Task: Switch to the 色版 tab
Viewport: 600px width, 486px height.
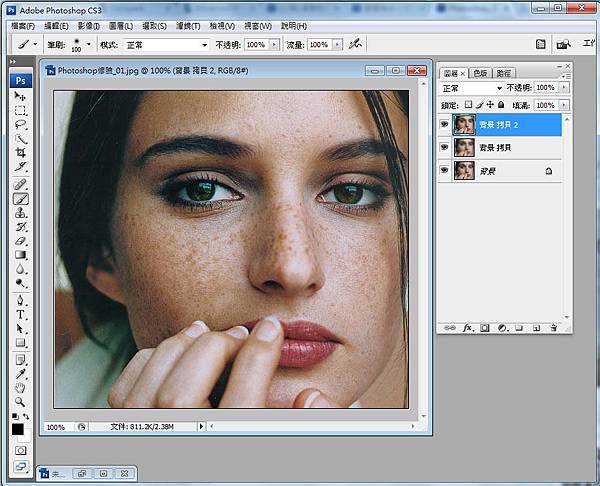Action: (481, 73)
